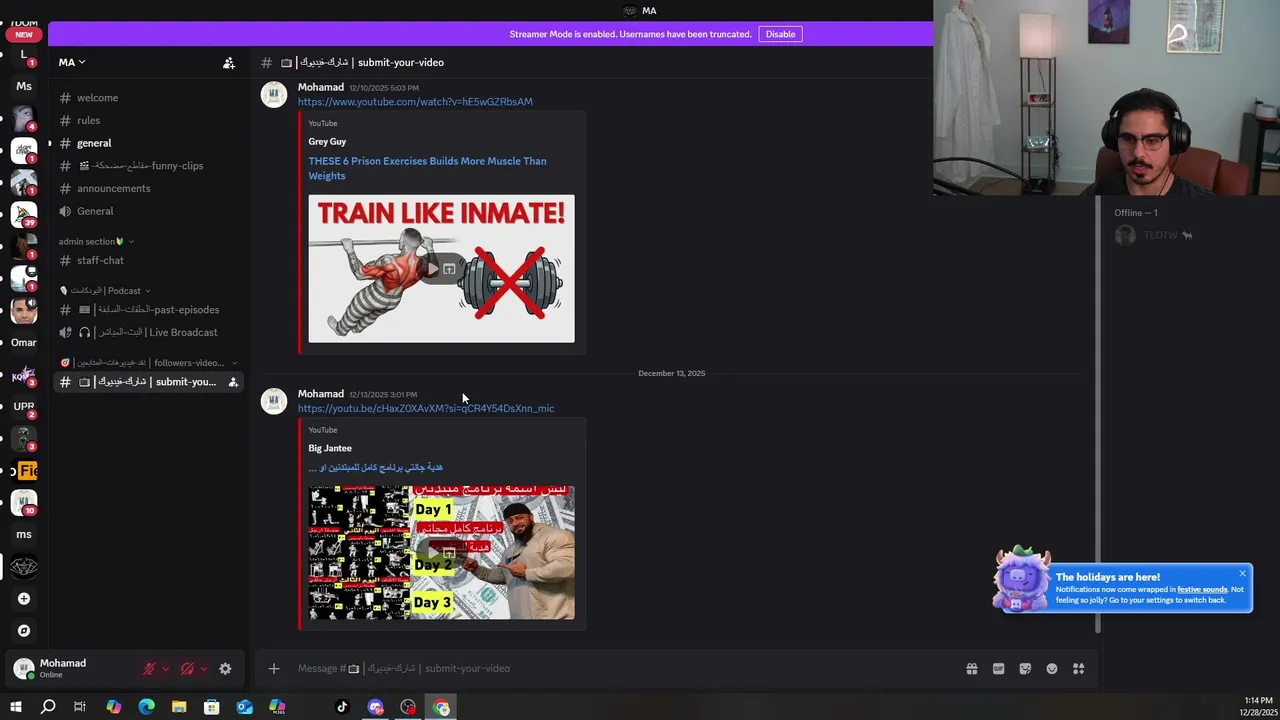Play the Big Jantee Day 1-3 video thumbnail
Screen dimensions: 1280x720
(441, 552)
